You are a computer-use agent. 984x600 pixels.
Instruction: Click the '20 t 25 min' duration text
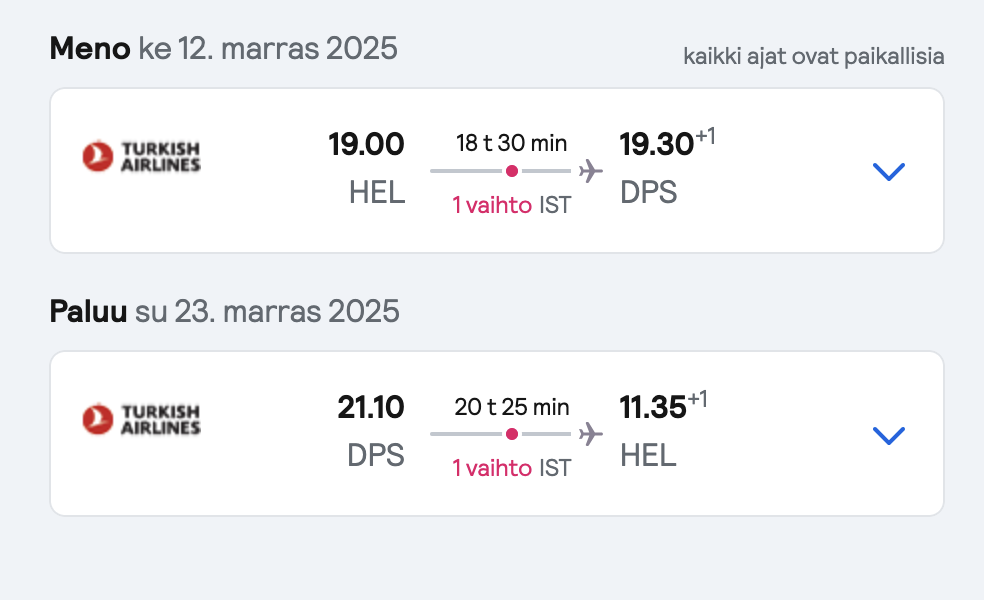click(511, 407)
